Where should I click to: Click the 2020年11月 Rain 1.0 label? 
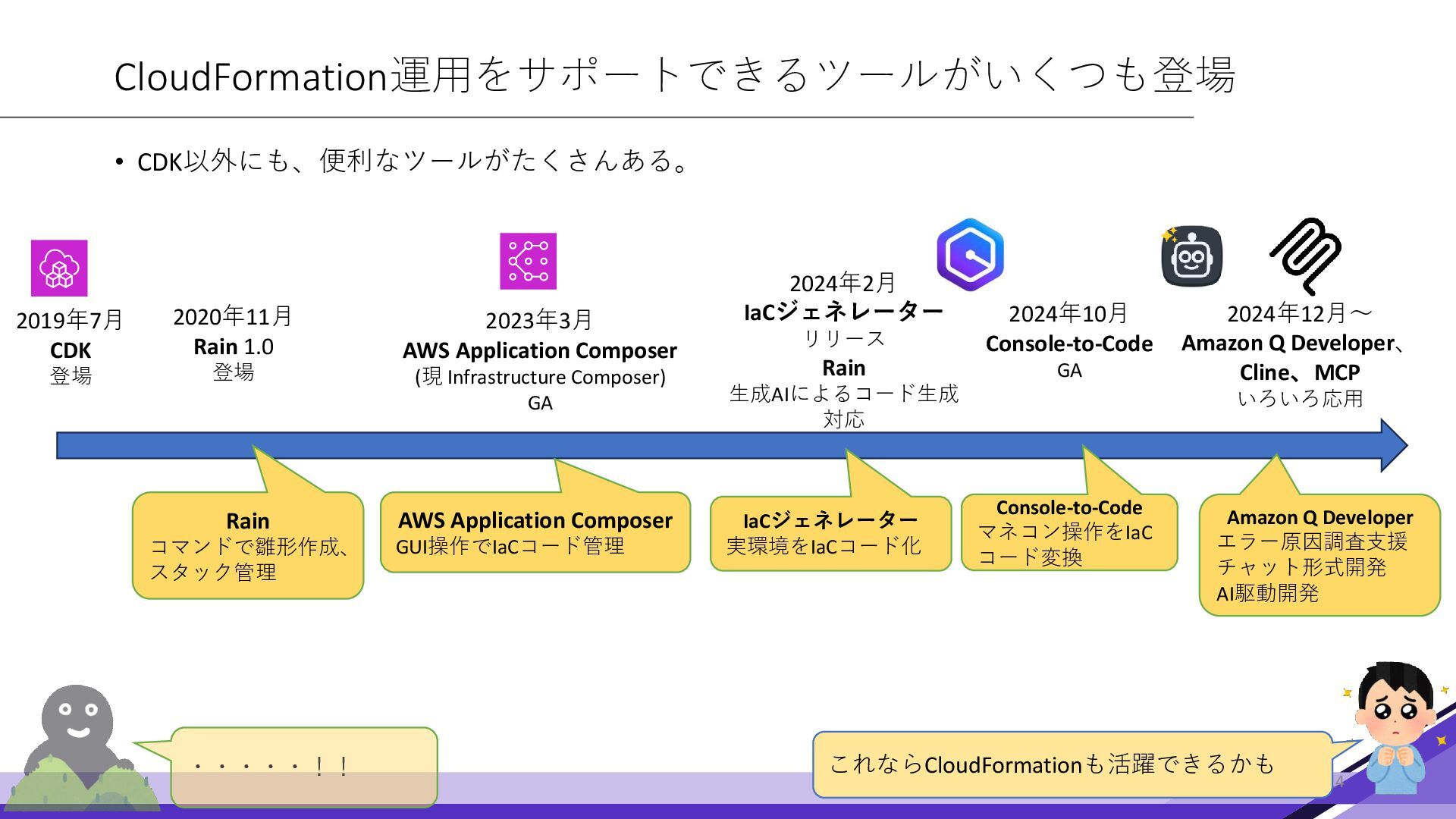[x=233, y=344]
